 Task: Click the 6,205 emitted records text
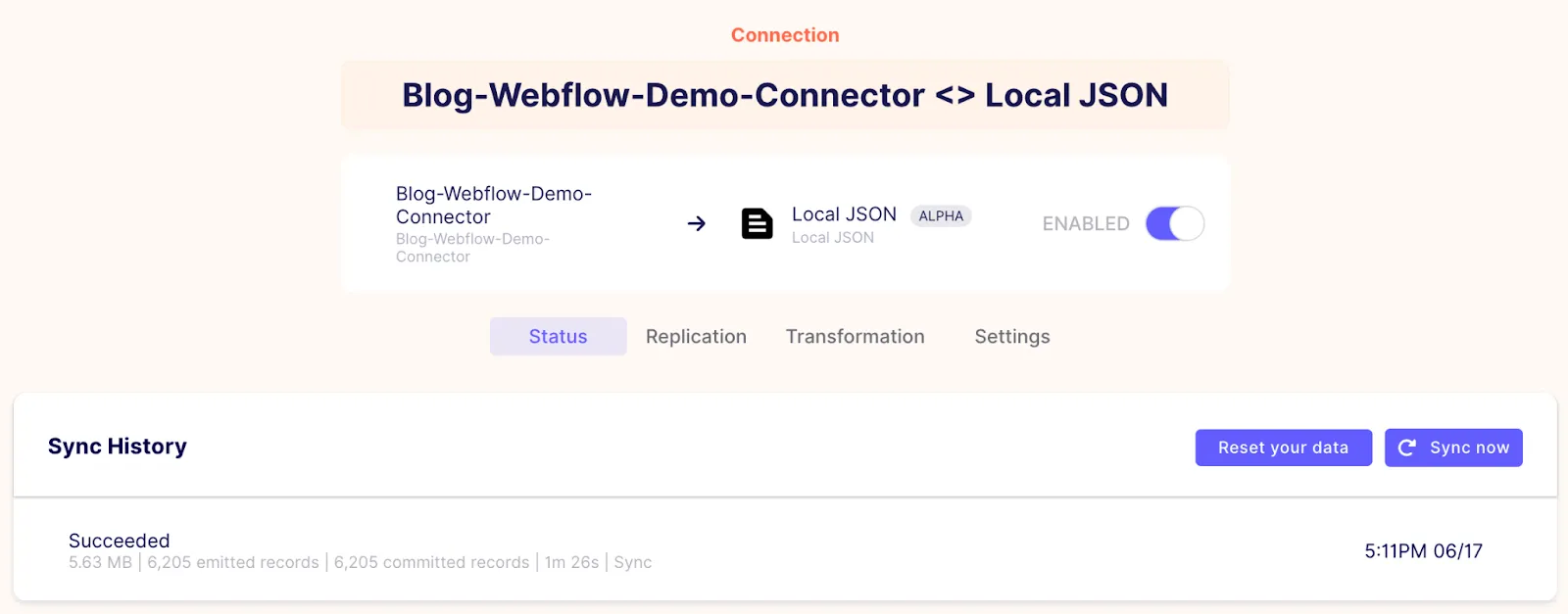click(233, 562)
